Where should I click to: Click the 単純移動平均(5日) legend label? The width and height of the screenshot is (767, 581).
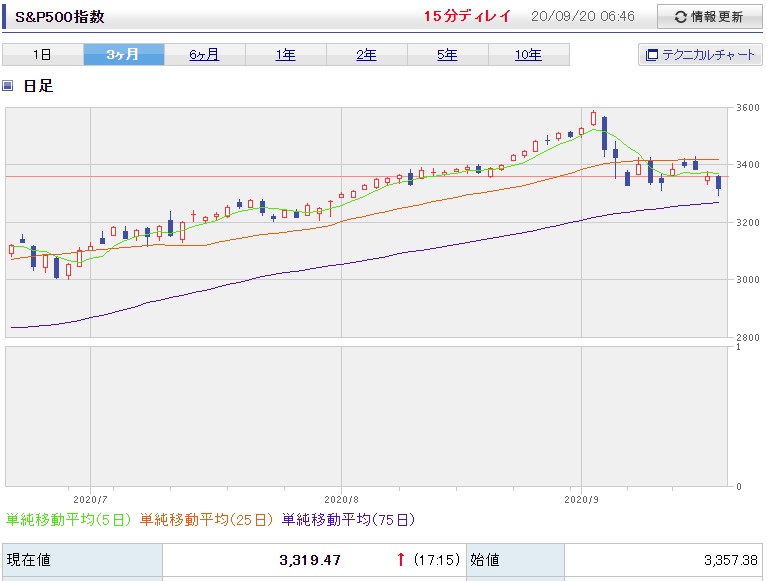coord(68,519)
